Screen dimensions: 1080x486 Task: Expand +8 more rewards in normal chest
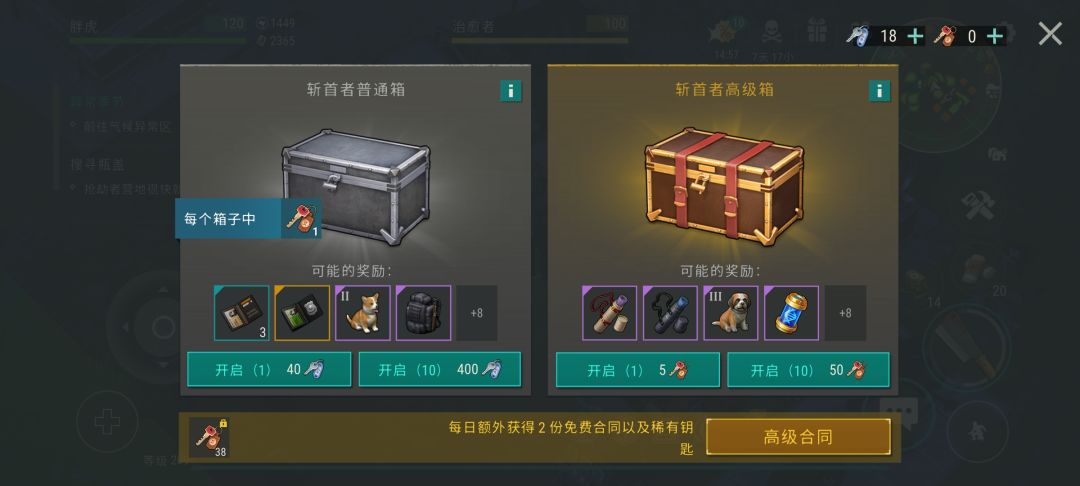coord(477,313)
